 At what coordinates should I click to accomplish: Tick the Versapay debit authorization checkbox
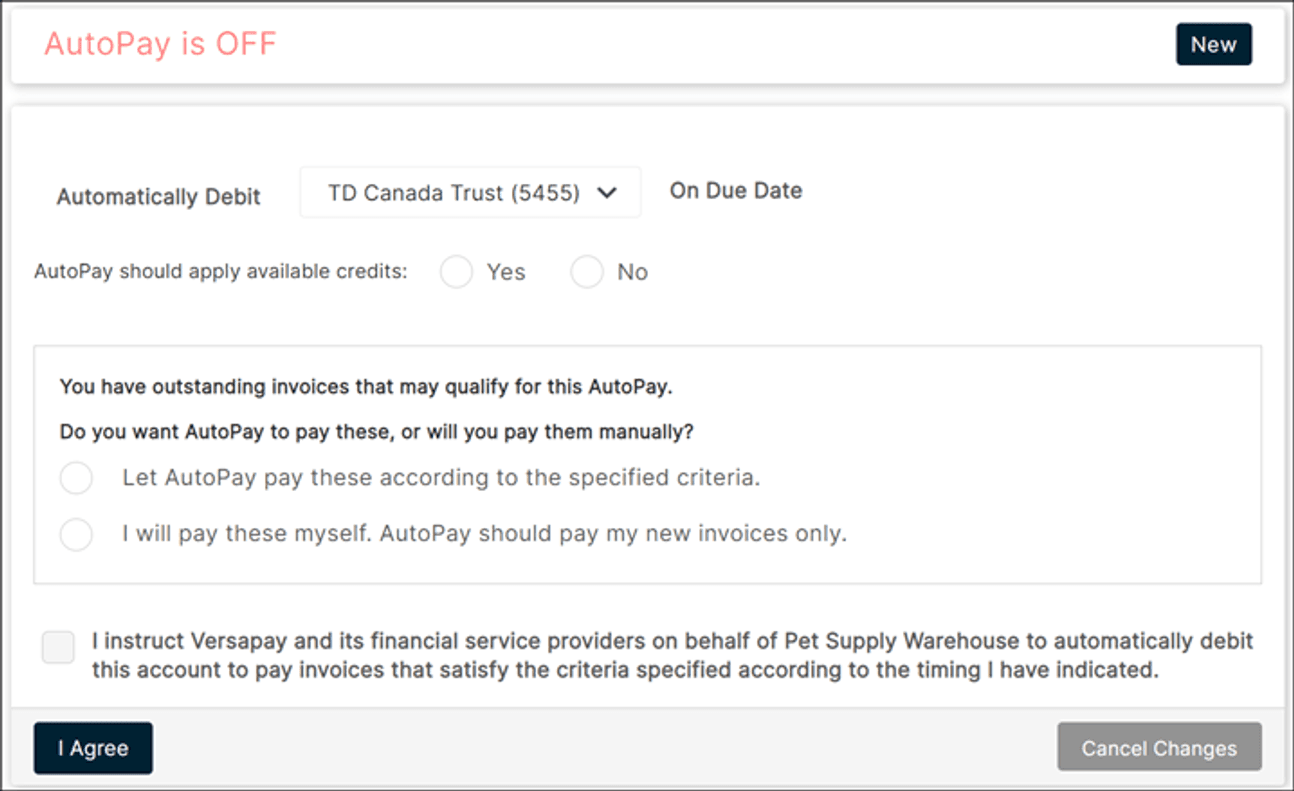click(x=58, y=647)
